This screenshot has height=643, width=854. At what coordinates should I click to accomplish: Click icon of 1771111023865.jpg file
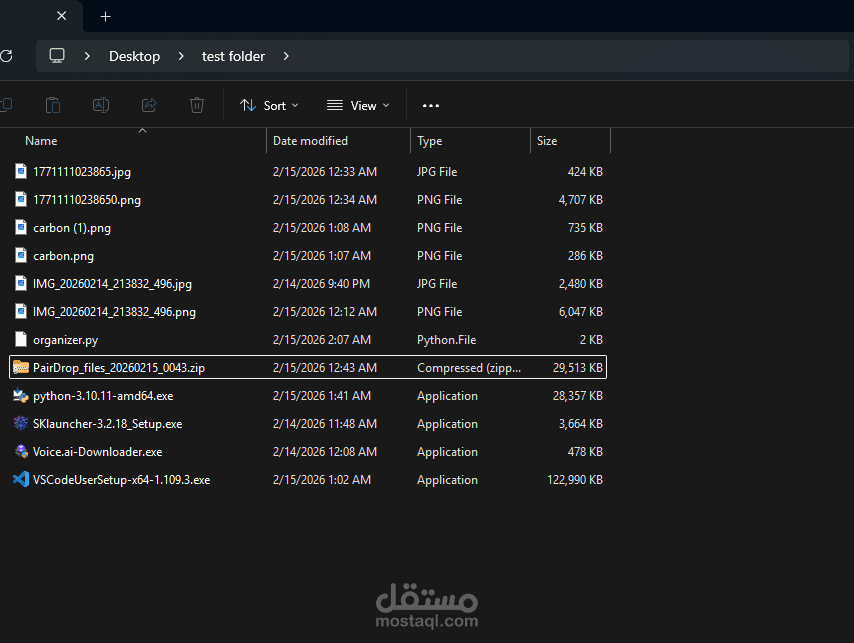click(x=21, y=172)
